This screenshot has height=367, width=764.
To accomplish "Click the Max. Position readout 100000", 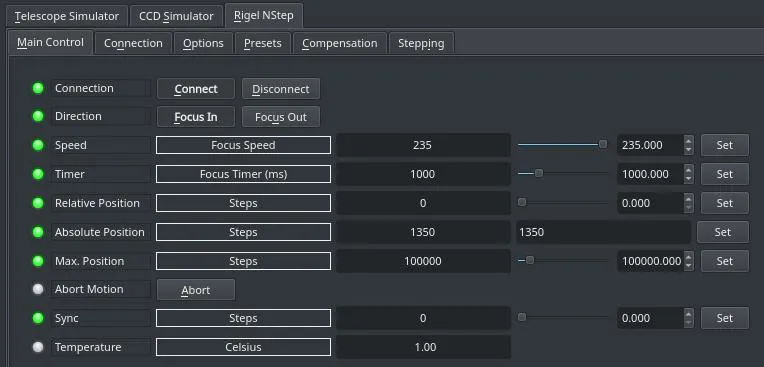I will (423, 261).
